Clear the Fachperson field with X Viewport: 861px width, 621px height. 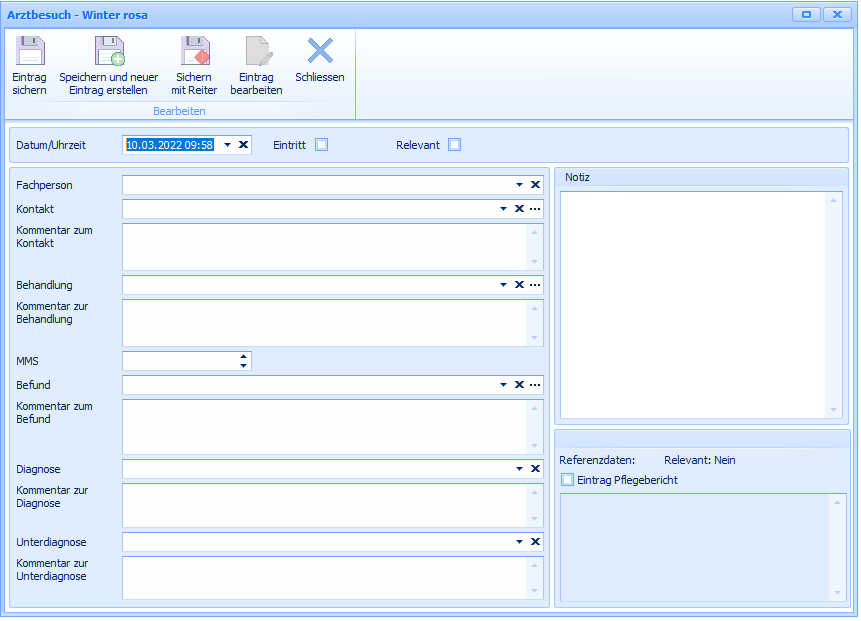[535, 185]
